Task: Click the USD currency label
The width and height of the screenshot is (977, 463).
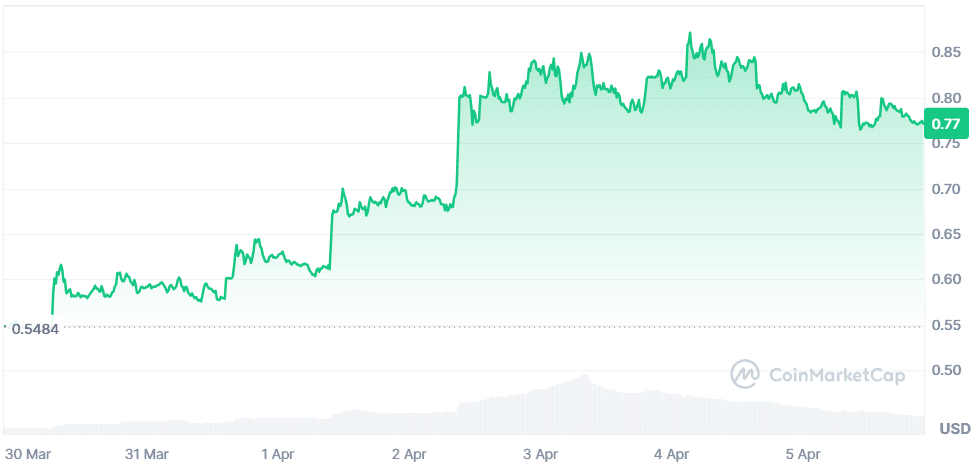Action: [x=954, y=429]
